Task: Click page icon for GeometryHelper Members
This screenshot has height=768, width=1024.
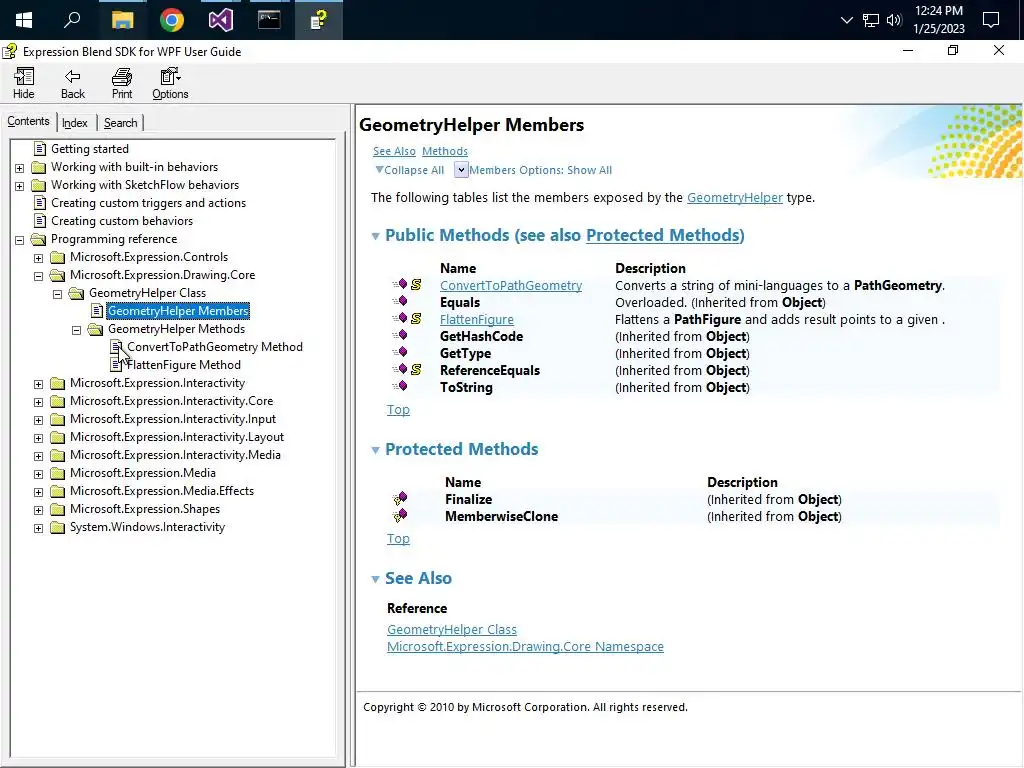Action: click(97, 311)
